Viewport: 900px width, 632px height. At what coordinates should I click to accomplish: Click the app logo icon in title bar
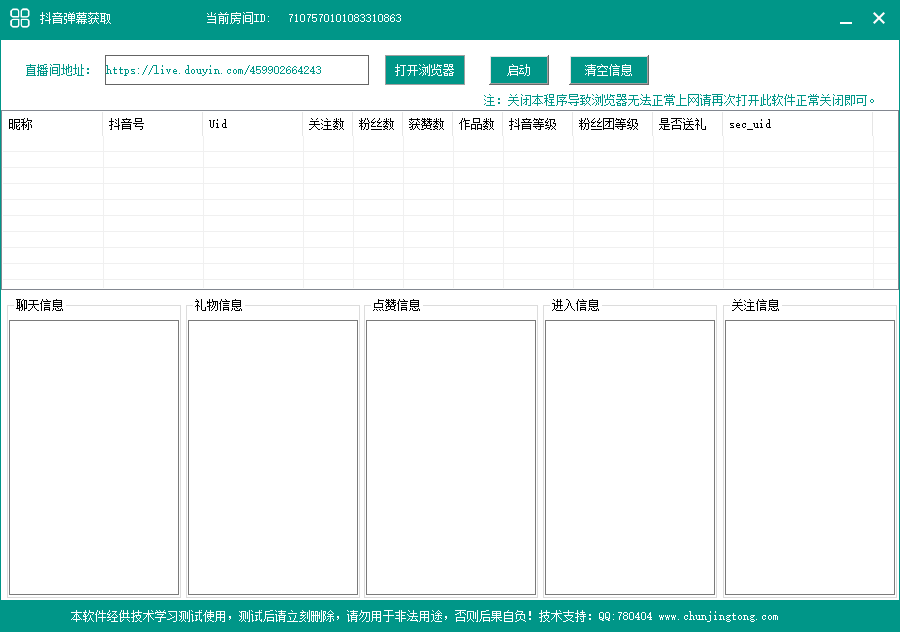[20, 18]
